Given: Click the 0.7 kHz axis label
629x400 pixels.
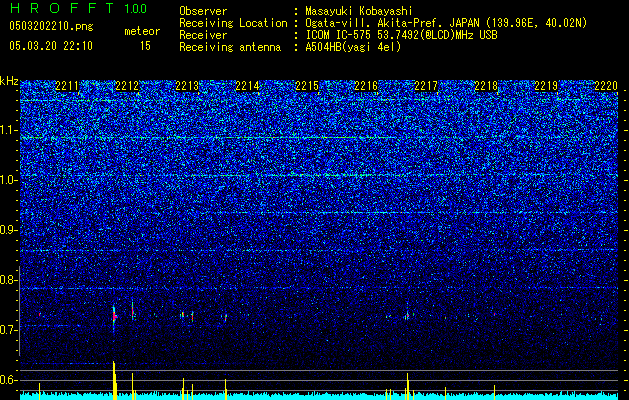Looking at the screenshot, I should [9, 331].
